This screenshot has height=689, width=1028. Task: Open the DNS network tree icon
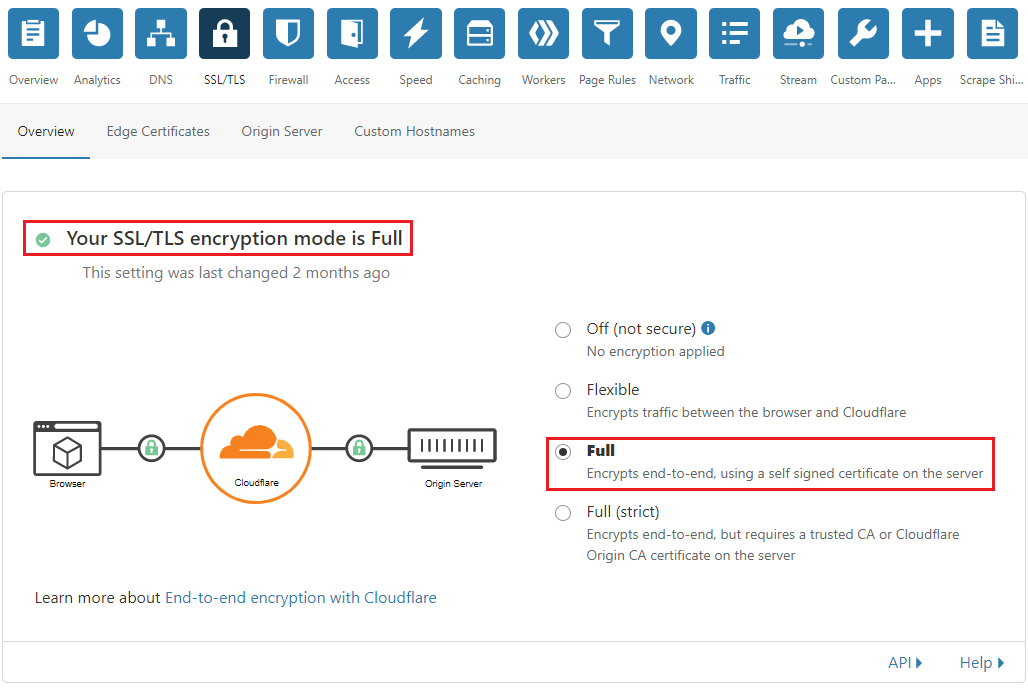(x=161, y=33)
